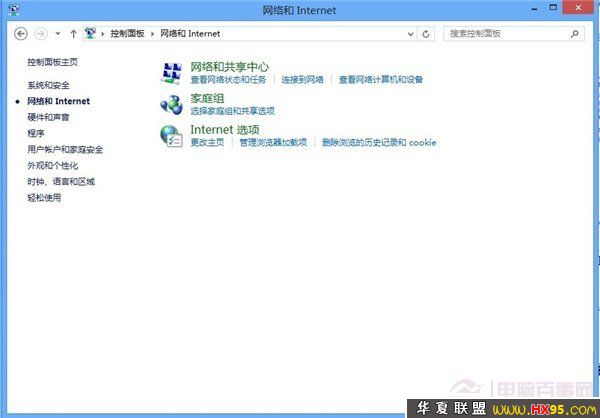This screenshot has width=600, height=418.
Task: Select 选择家庭组和共享选项 under 家庭组
Action: (x=232, y=111)
